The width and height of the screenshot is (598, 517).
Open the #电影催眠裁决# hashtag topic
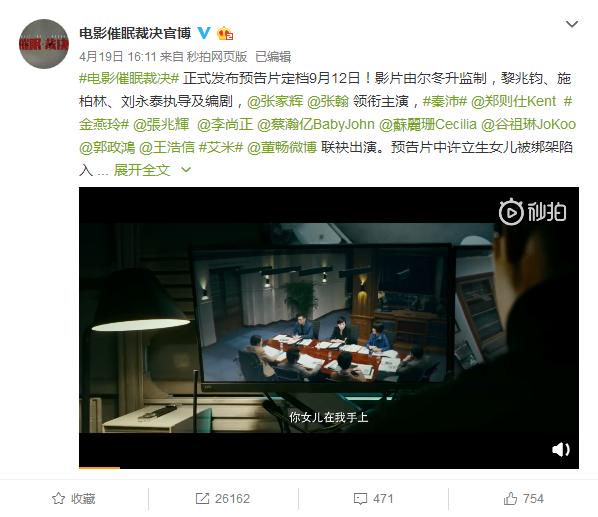coord(129,79)
